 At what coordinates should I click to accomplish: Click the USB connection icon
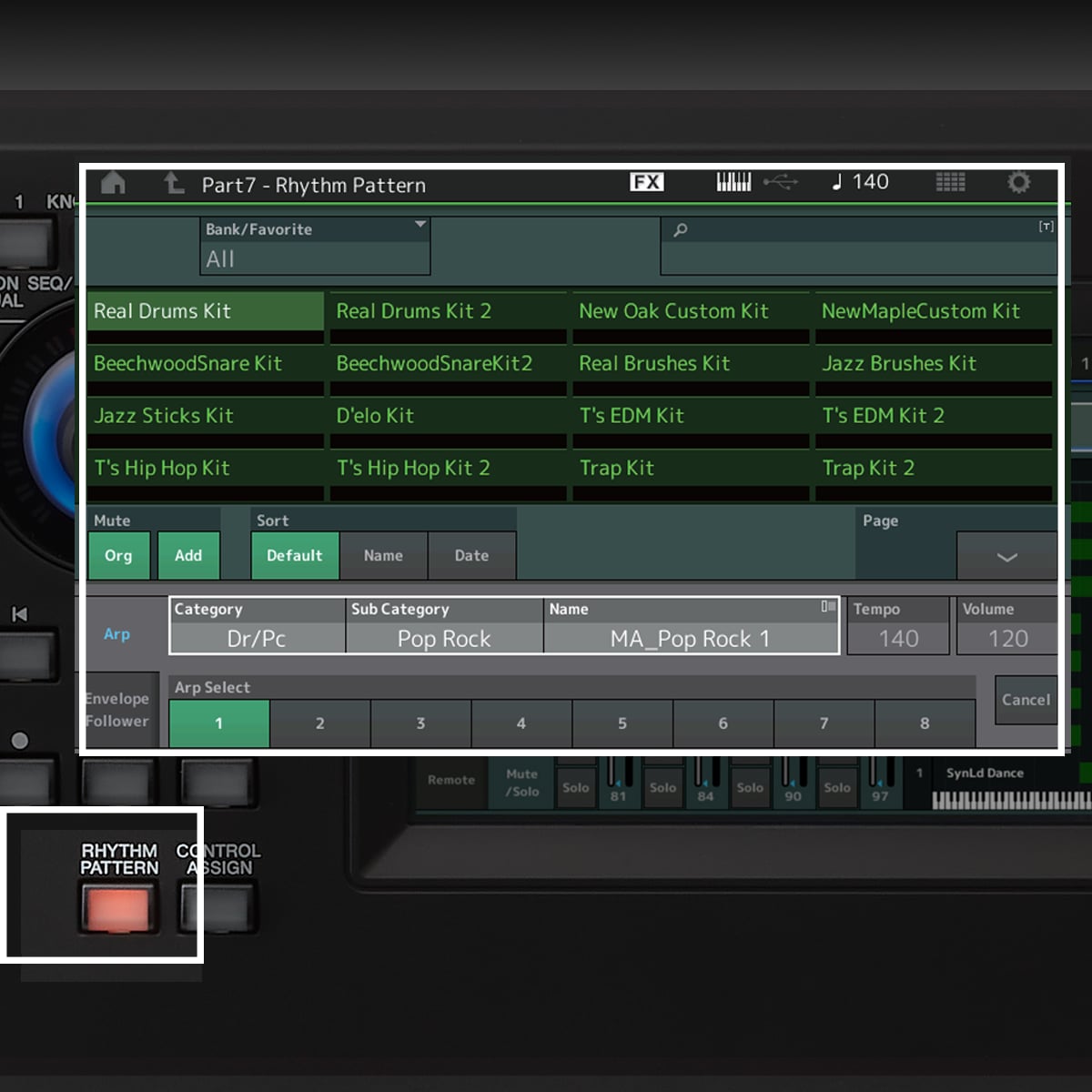780,183
